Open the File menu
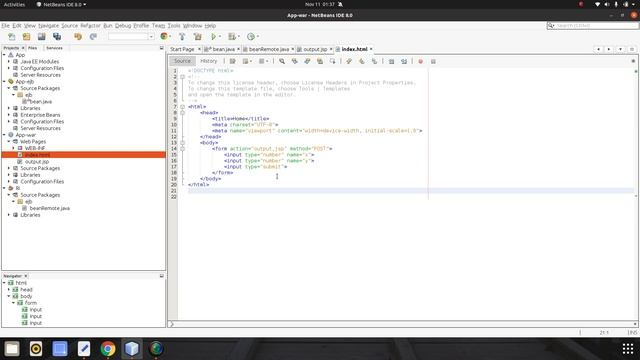This screenshot has height=360, width=640. click(5, 25)
